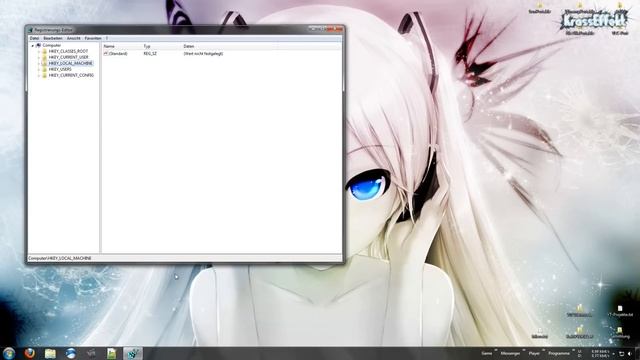Open the Programme taskbar toolbar
Image resolution: width=640 pixels, height=360 pixels.
[559, 353]
